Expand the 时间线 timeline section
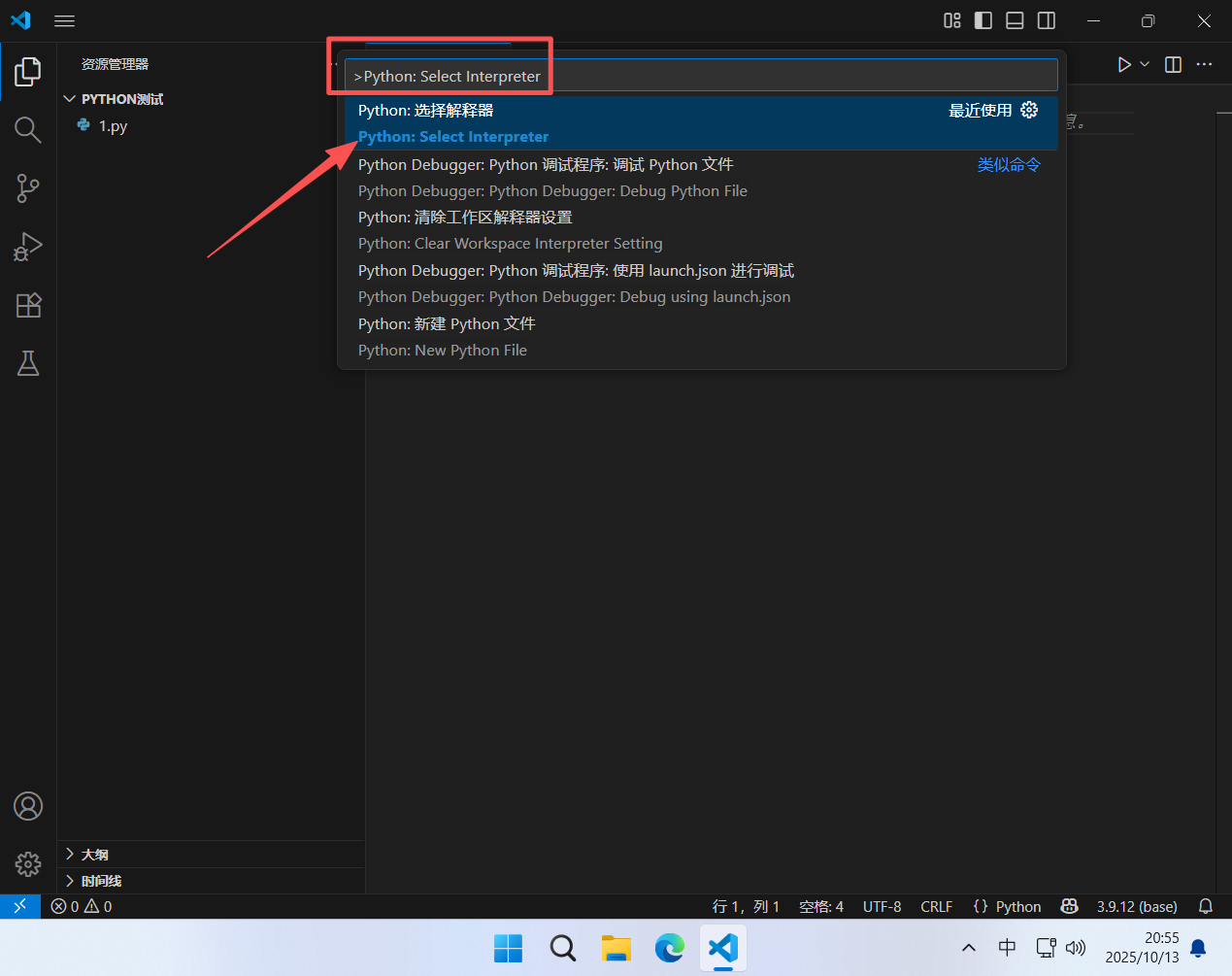 click(211, 881)
